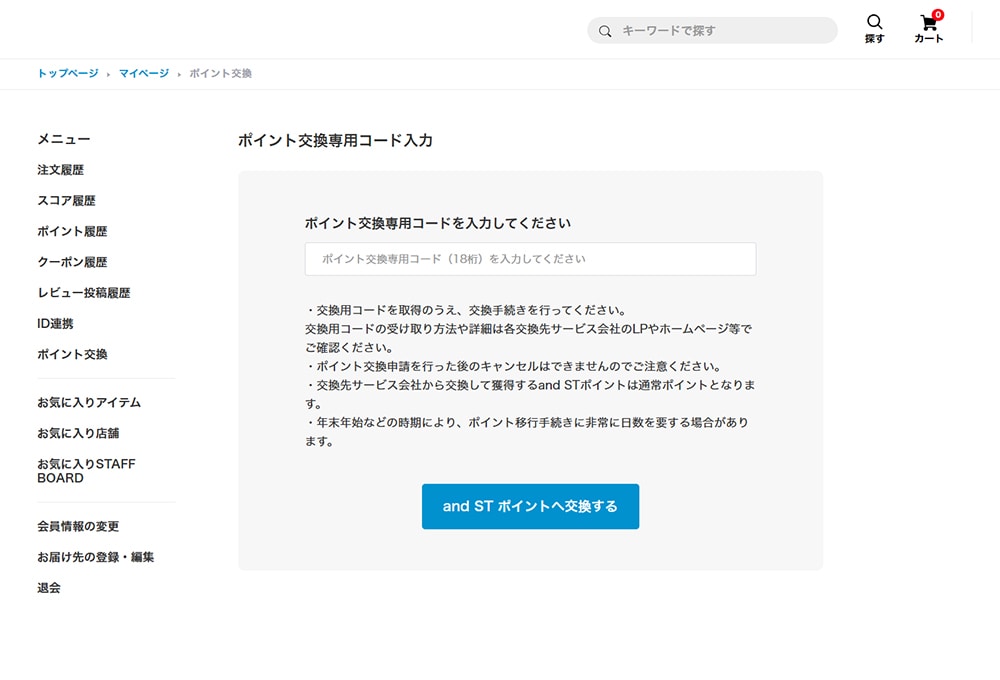Open the マイページ breadcrumb link

[x=144, y=74]
